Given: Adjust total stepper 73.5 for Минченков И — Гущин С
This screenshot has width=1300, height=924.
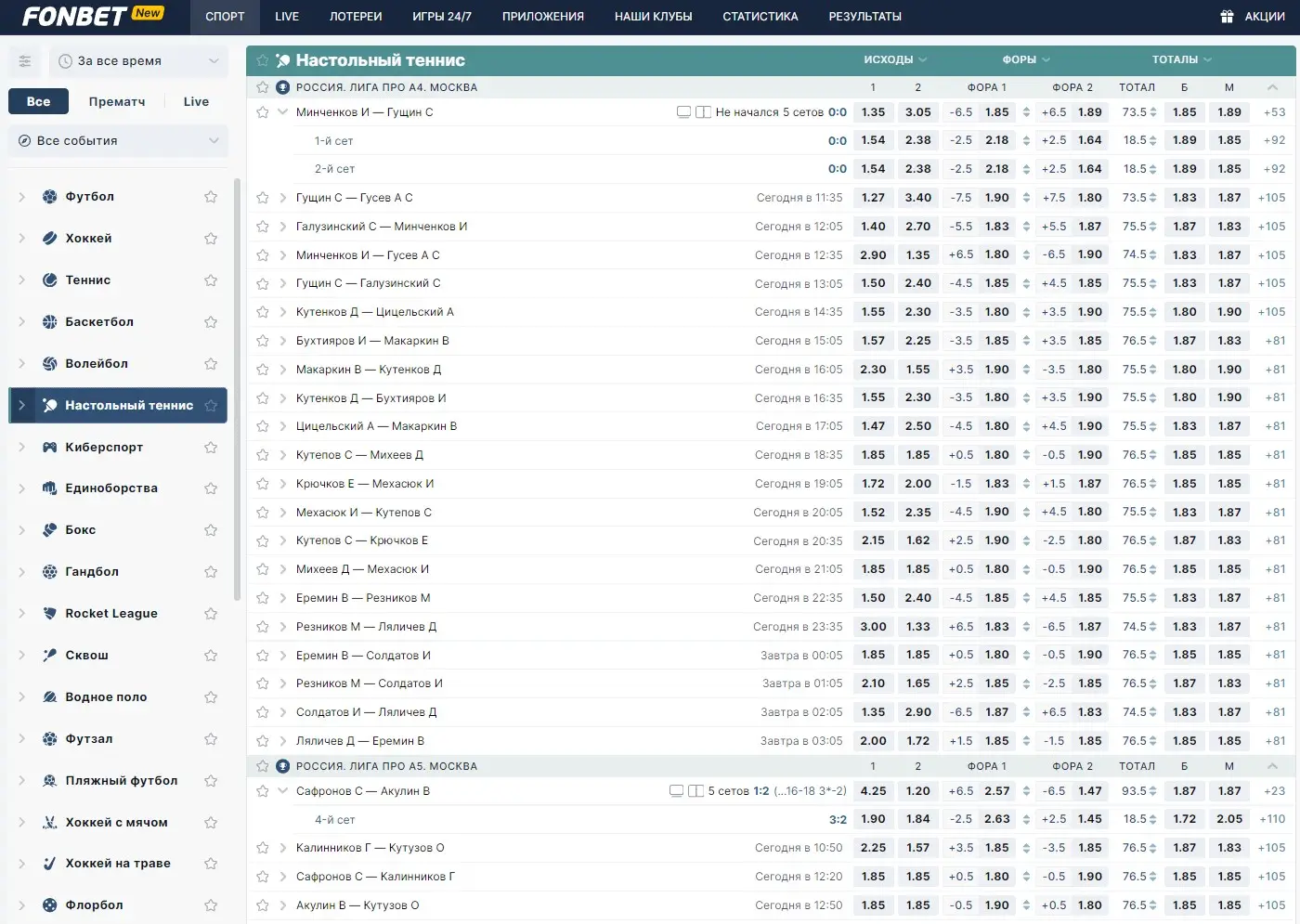Looking at the screenshot, I should click(x=1153, y=112).
